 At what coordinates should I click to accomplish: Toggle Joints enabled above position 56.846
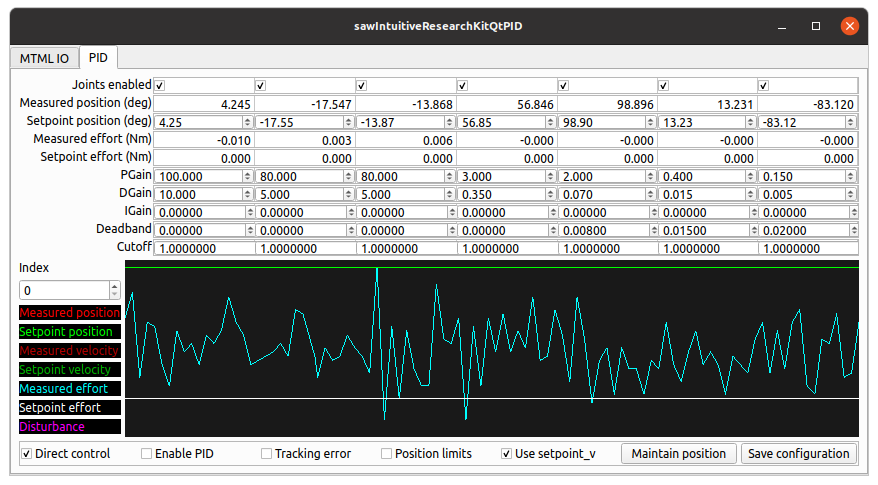click(x=463, y=86)
